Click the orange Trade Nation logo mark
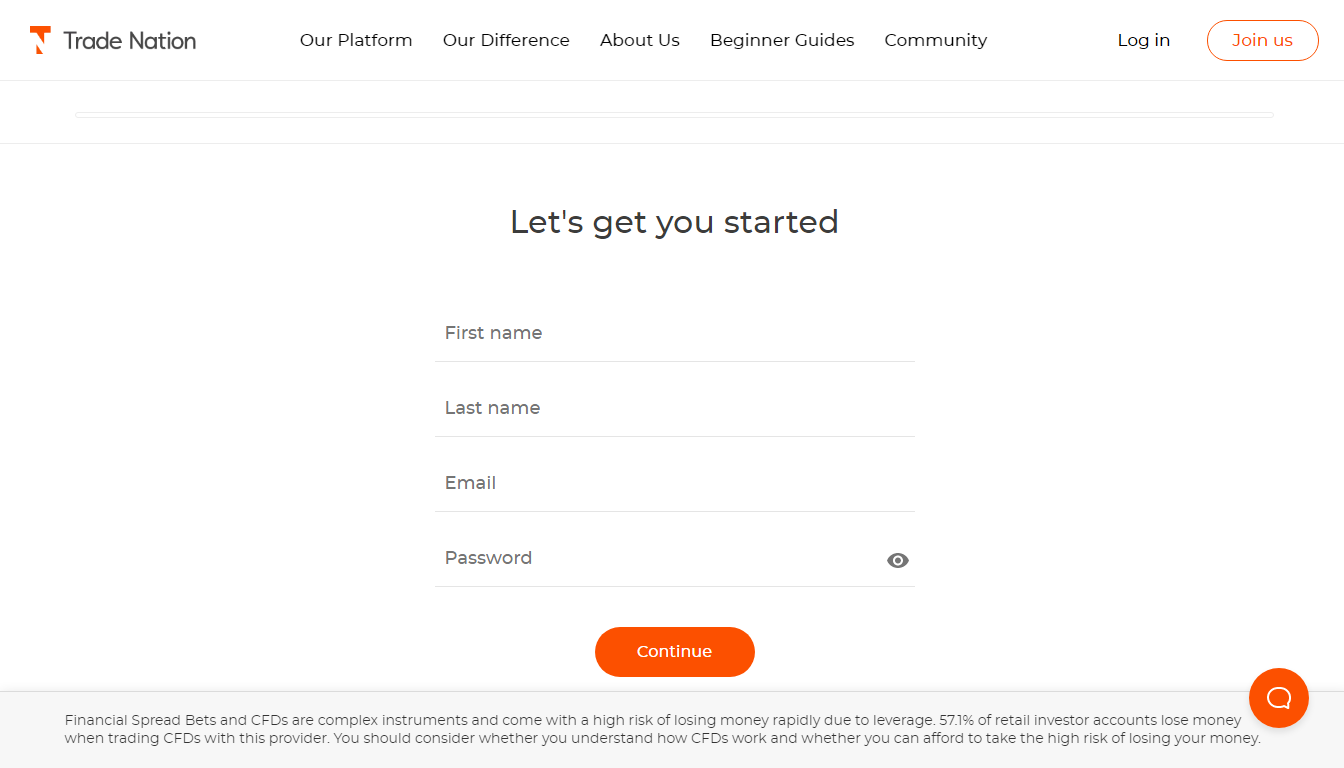 [40, 40]
